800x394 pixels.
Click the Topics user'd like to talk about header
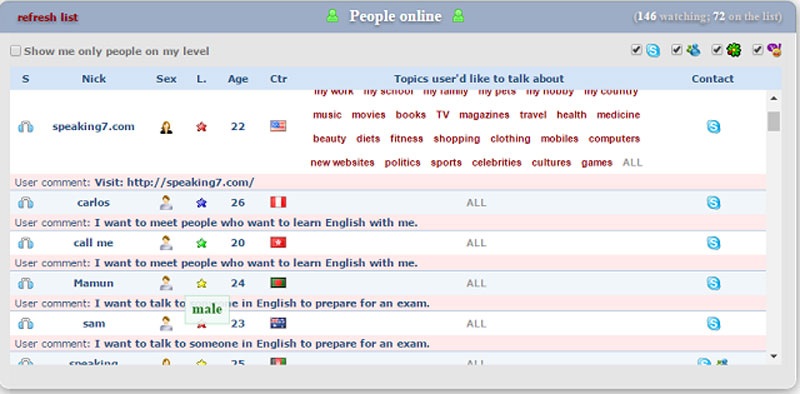479,79
